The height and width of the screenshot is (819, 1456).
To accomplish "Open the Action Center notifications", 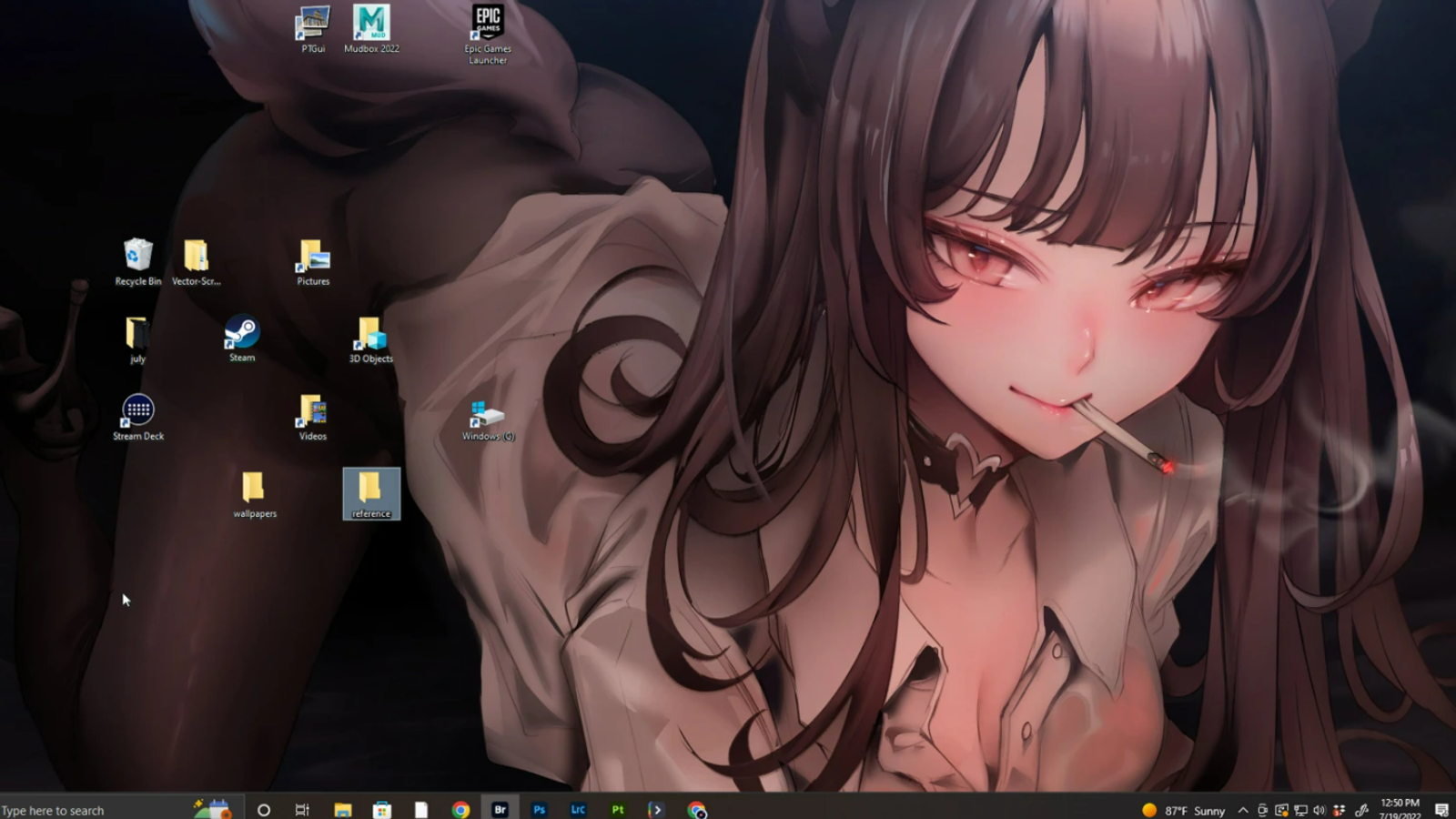I will (x=1441, y=810).
